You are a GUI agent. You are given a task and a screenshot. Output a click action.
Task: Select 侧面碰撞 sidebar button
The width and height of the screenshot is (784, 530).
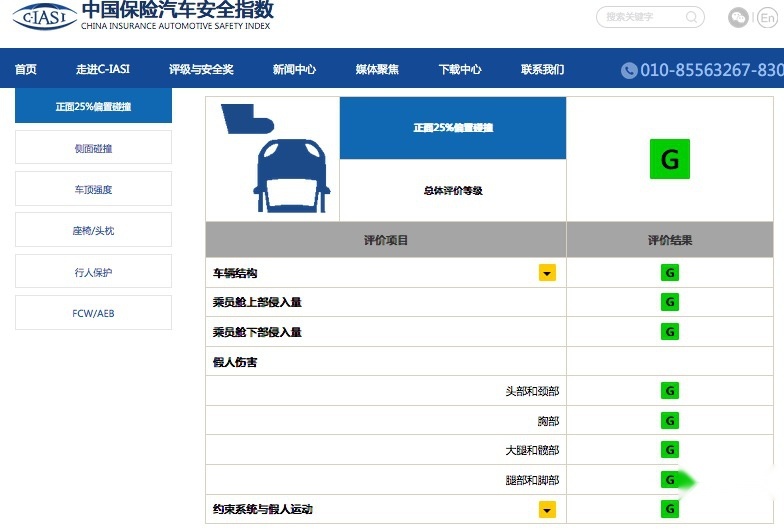(x=94, y=148)
